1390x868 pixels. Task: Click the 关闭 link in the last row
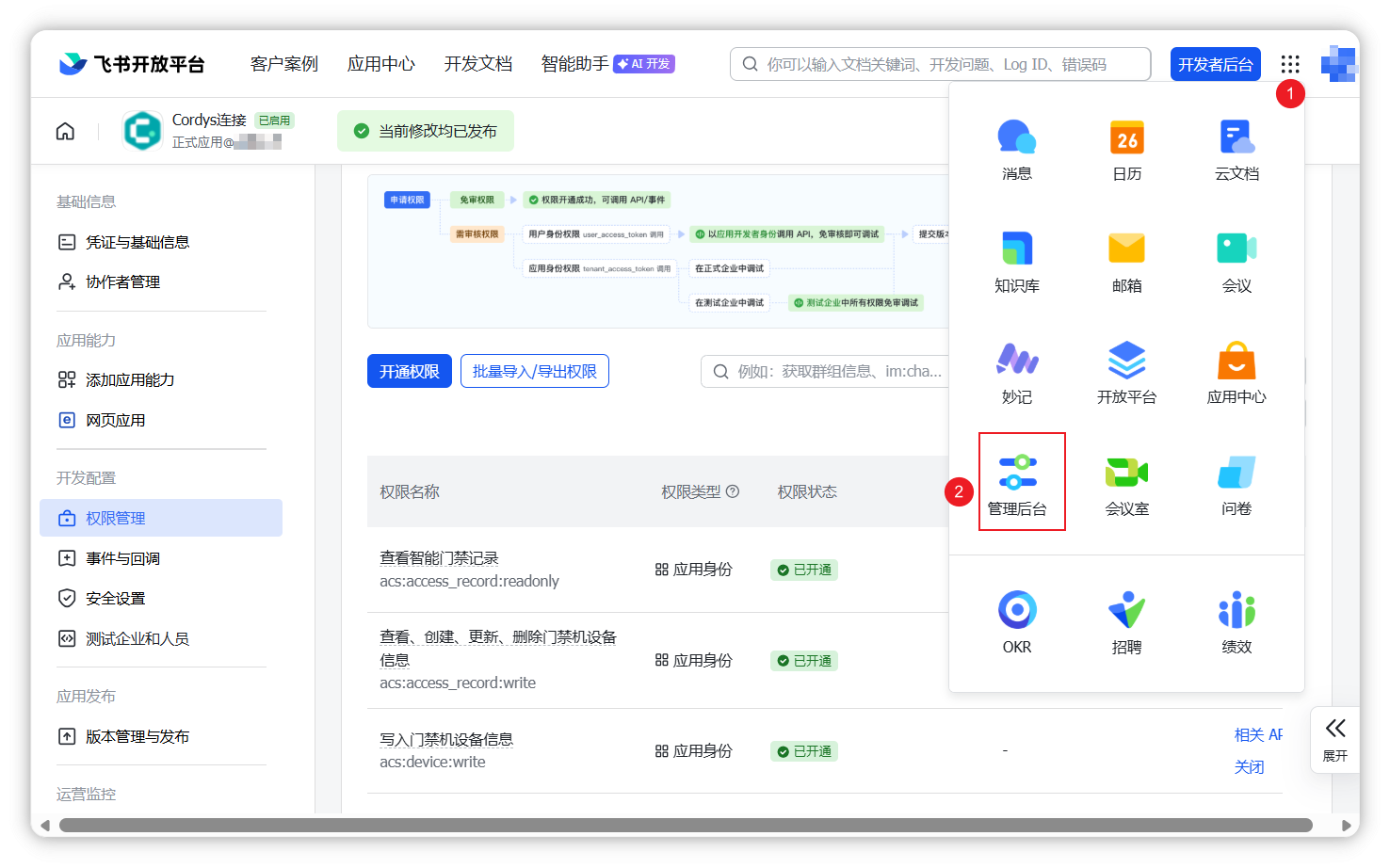1250,767
